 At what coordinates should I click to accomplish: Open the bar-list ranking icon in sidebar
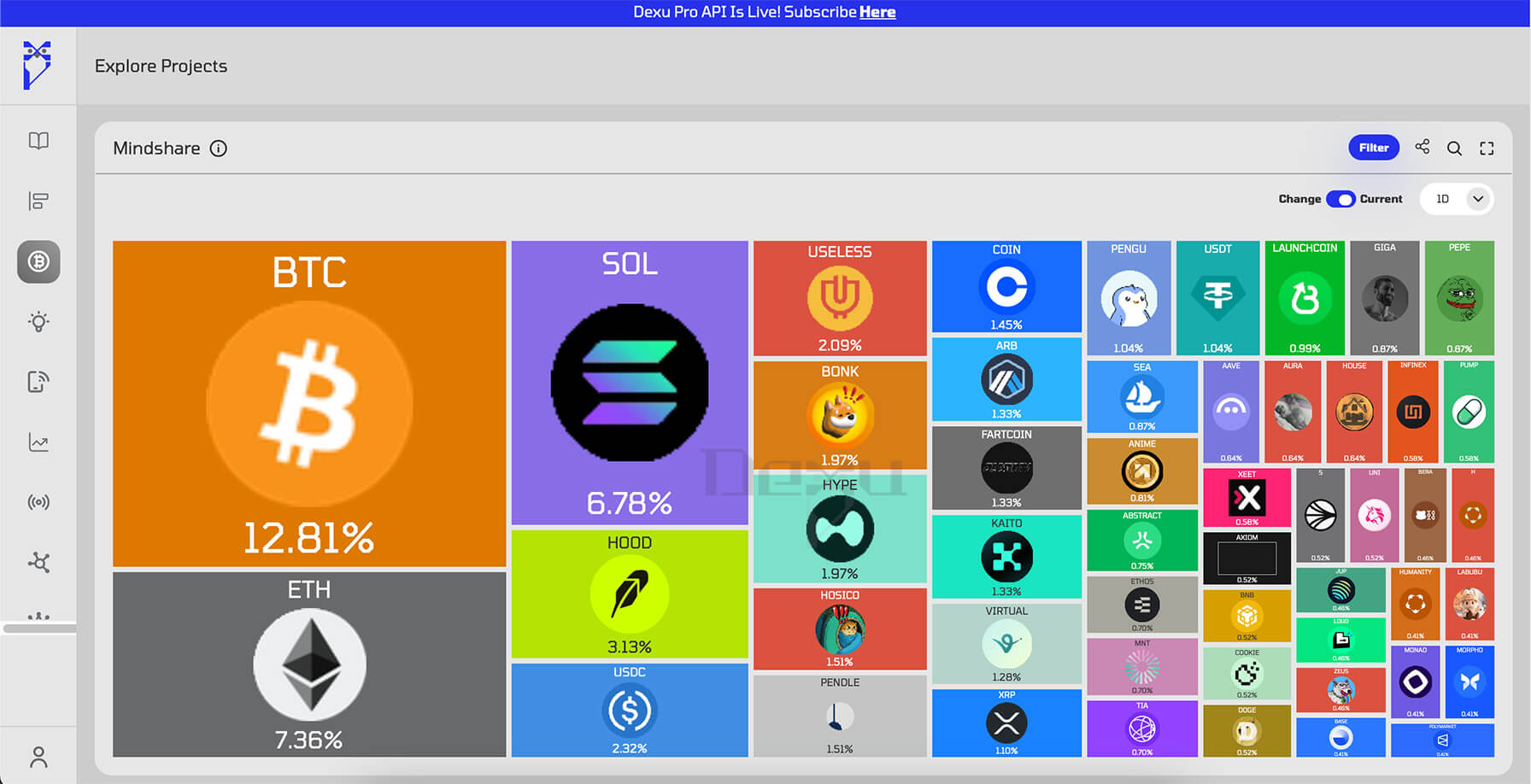38,201
